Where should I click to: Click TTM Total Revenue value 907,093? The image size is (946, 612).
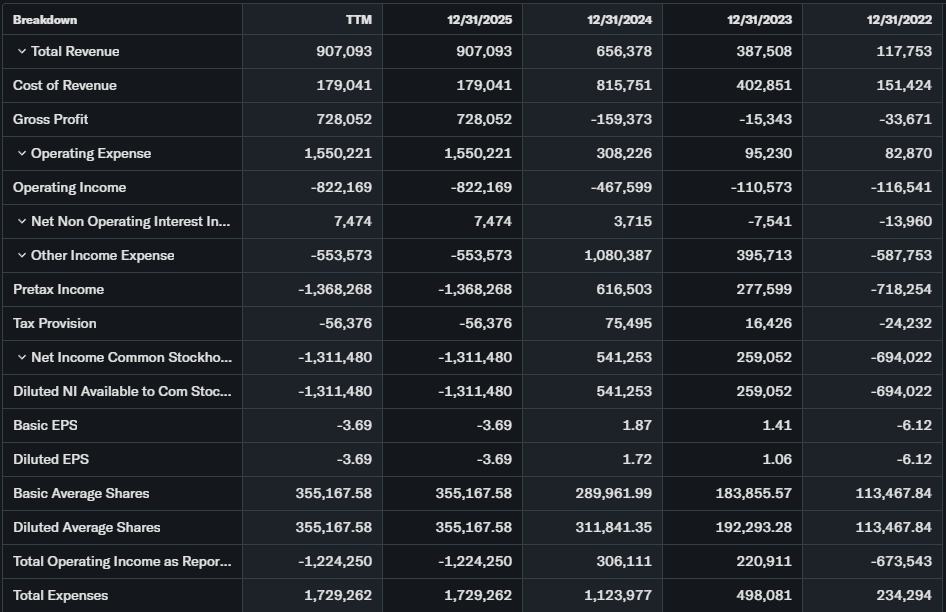click(x=344, y=52)
